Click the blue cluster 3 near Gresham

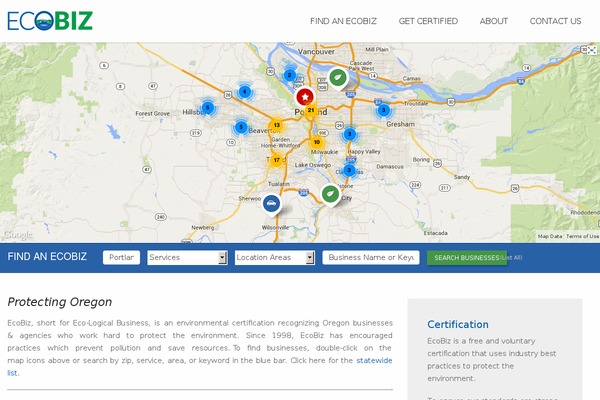pyautogui.click(x=383, y=110)
